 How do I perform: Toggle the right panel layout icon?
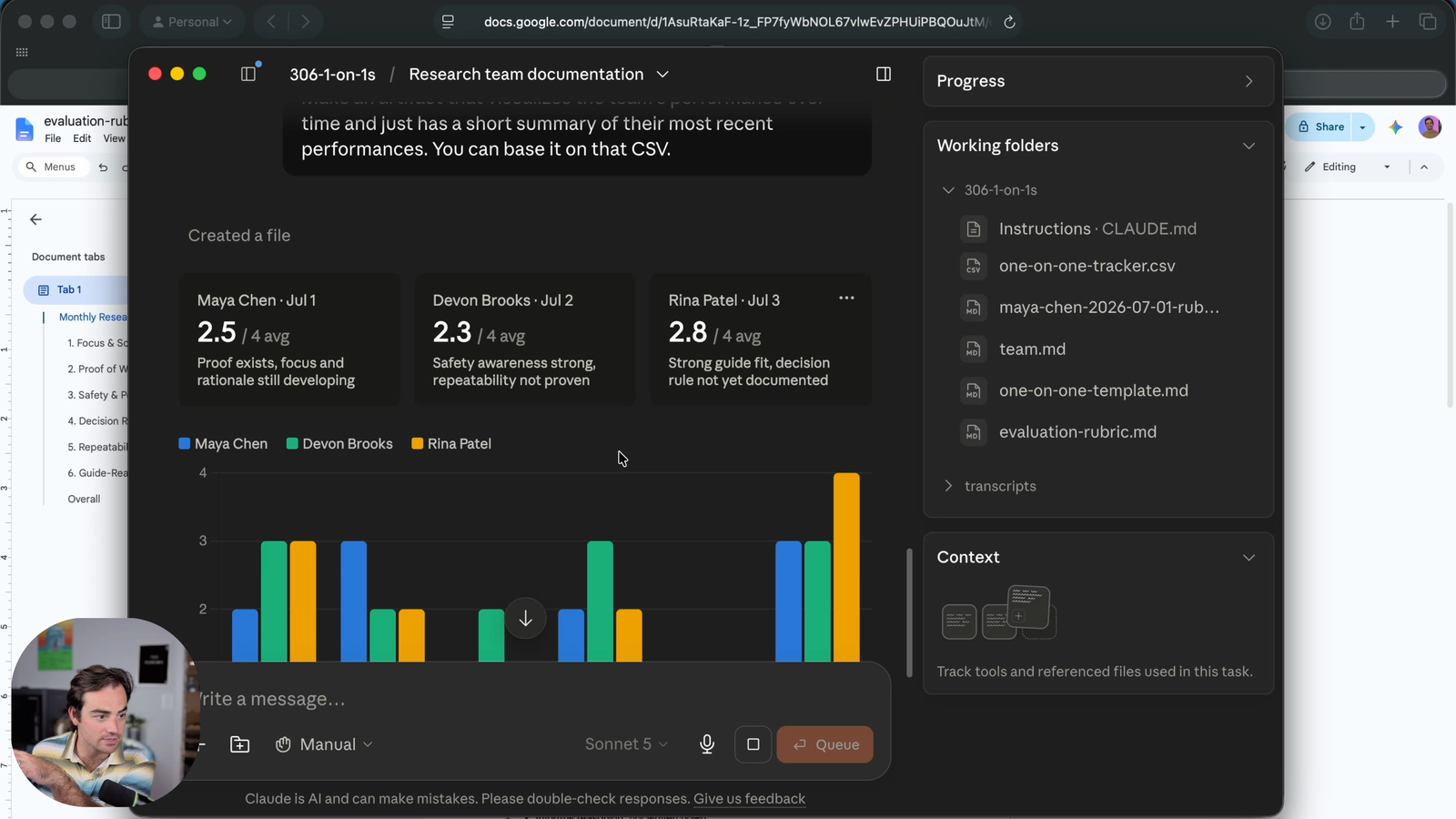pos(884,74)
